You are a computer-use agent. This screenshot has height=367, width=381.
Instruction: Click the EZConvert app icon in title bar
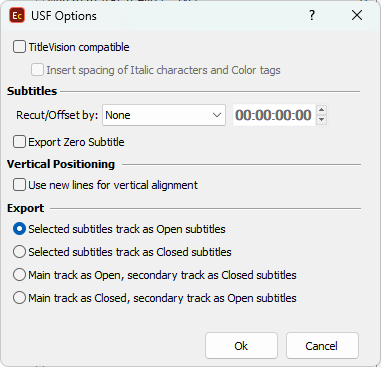click(17, 16)
